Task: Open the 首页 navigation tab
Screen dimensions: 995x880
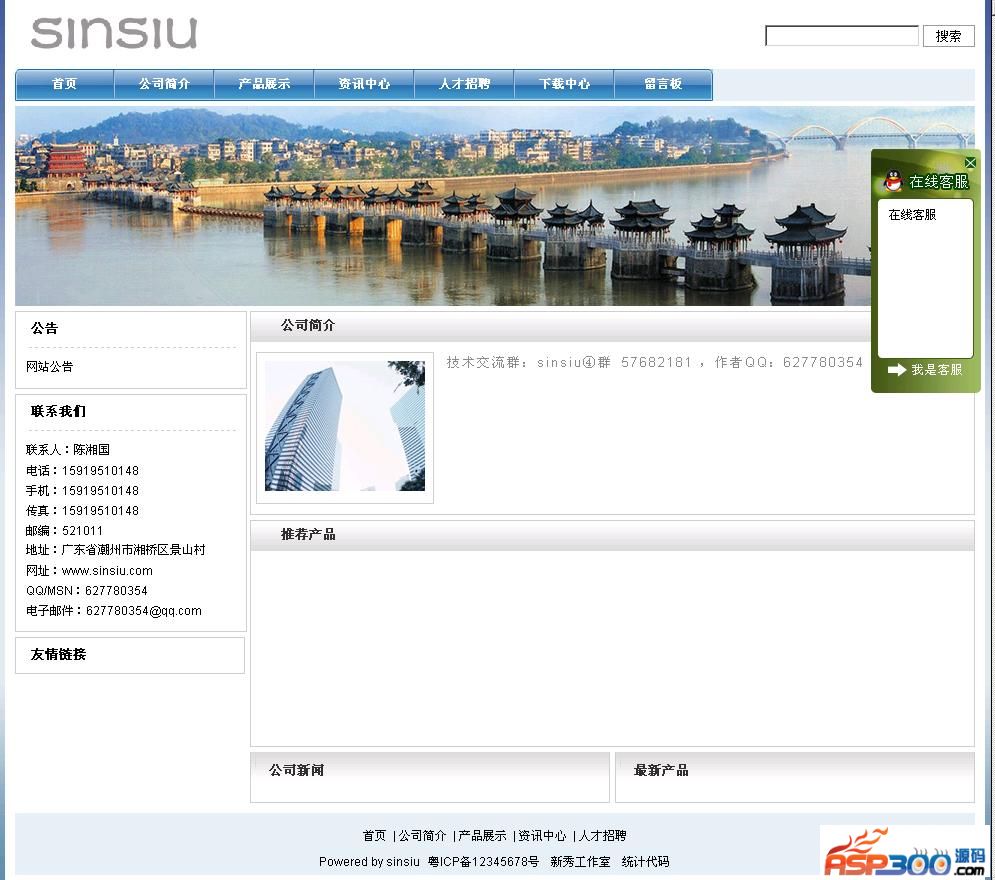Action: (65, 84)
